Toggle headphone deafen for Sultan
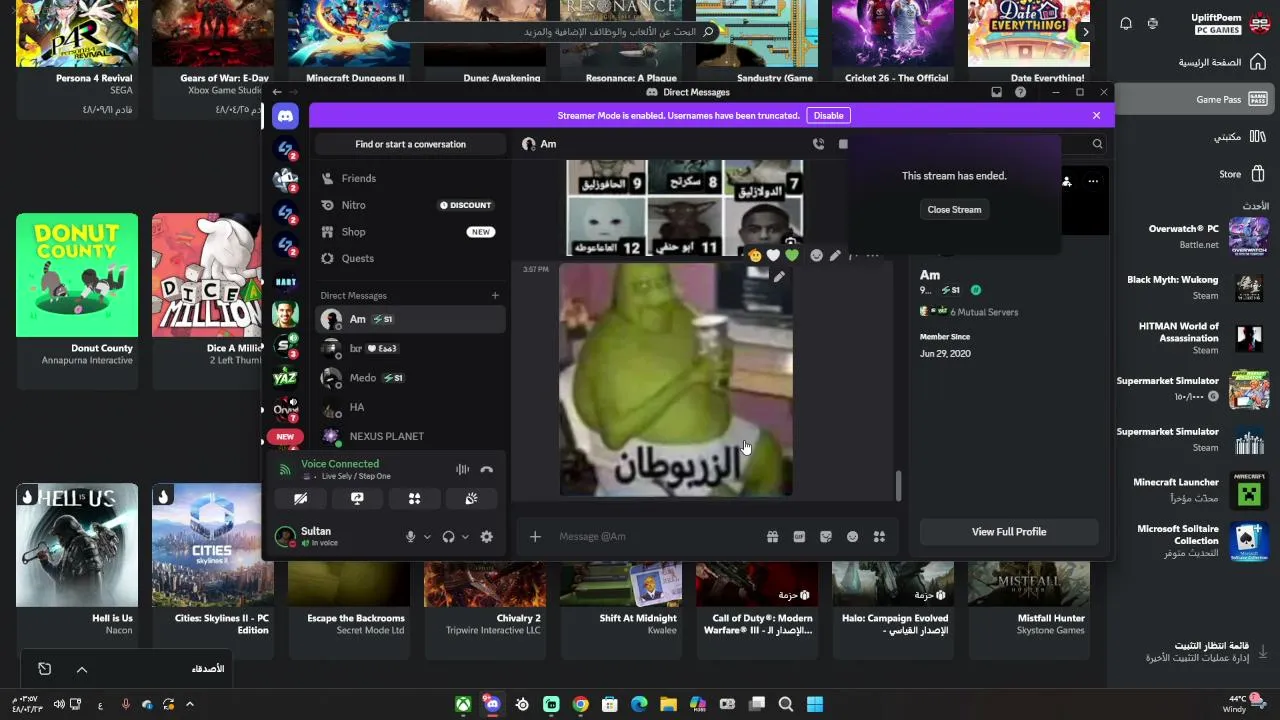 click(x=448, y=537)
